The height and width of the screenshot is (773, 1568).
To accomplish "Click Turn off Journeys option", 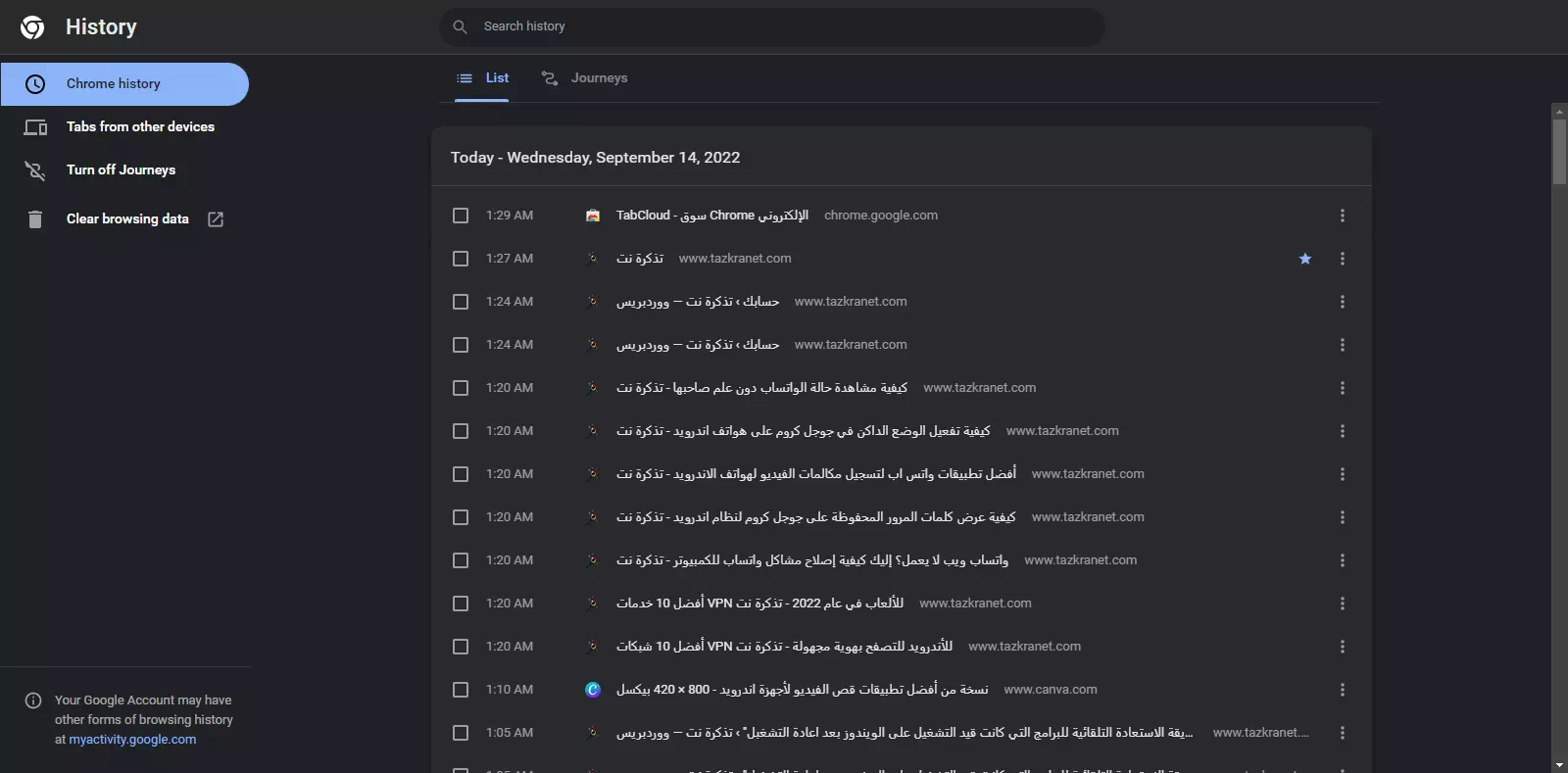I will 124,170.
